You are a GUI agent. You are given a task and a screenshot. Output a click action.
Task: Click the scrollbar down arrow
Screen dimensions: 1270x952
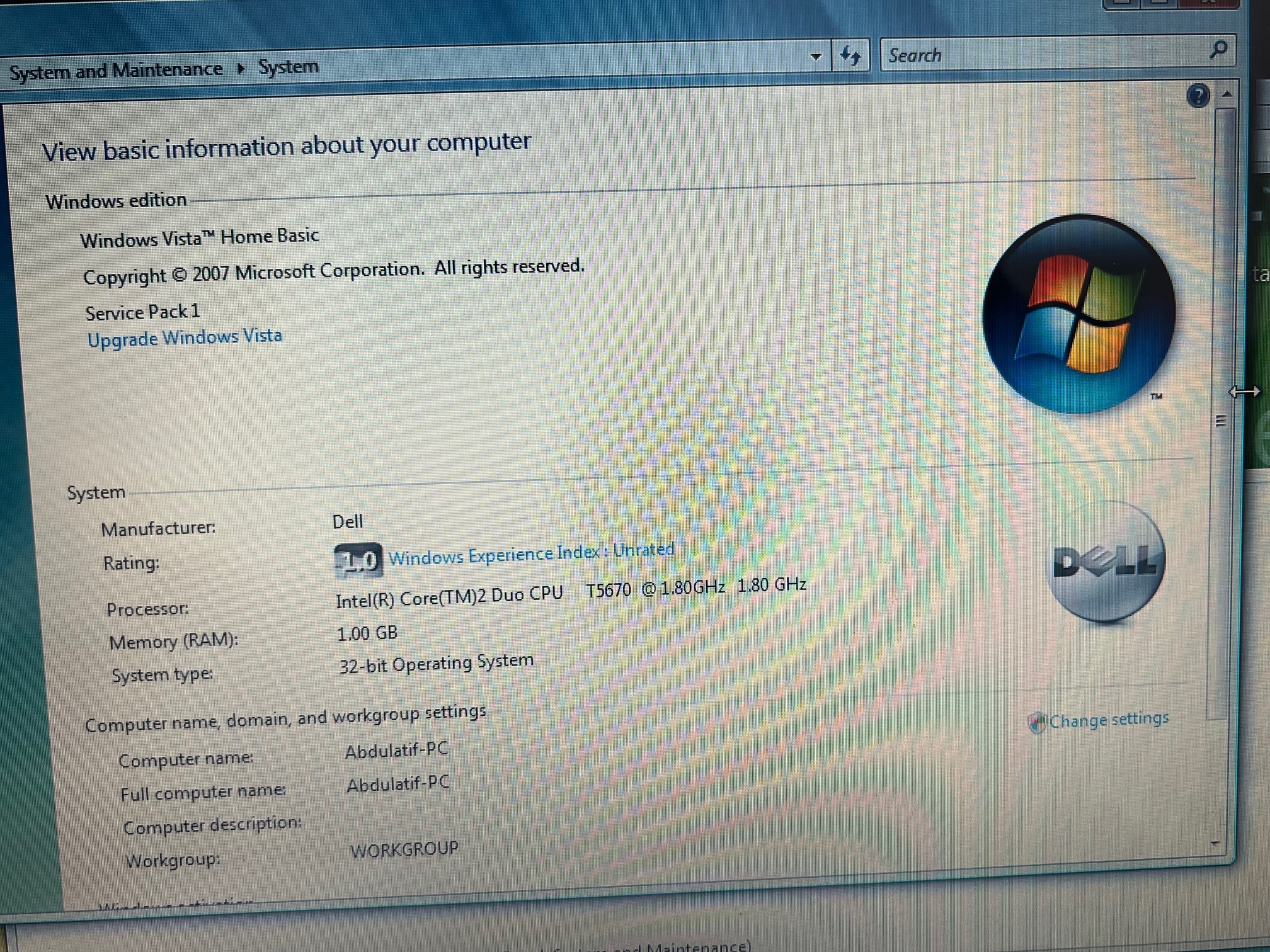click(x=1216, y=844)
